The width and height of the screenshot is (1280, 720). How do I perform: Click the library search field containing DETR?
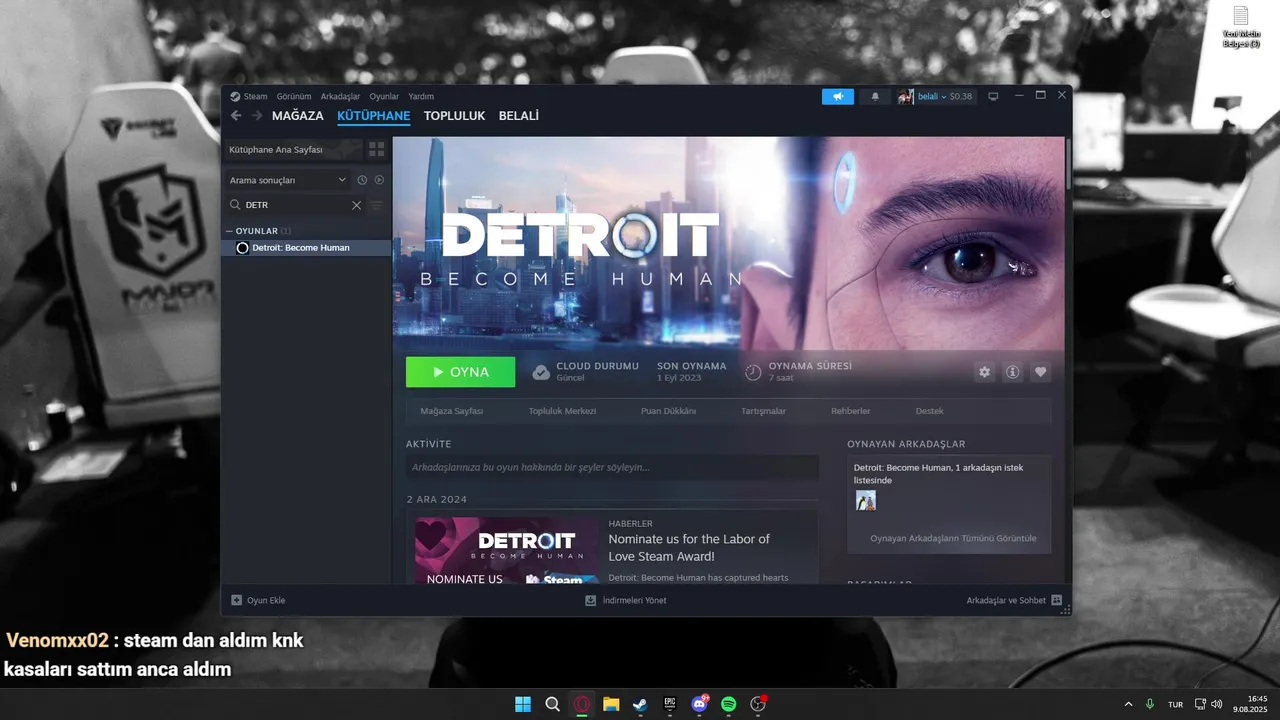tap(295, 205)
